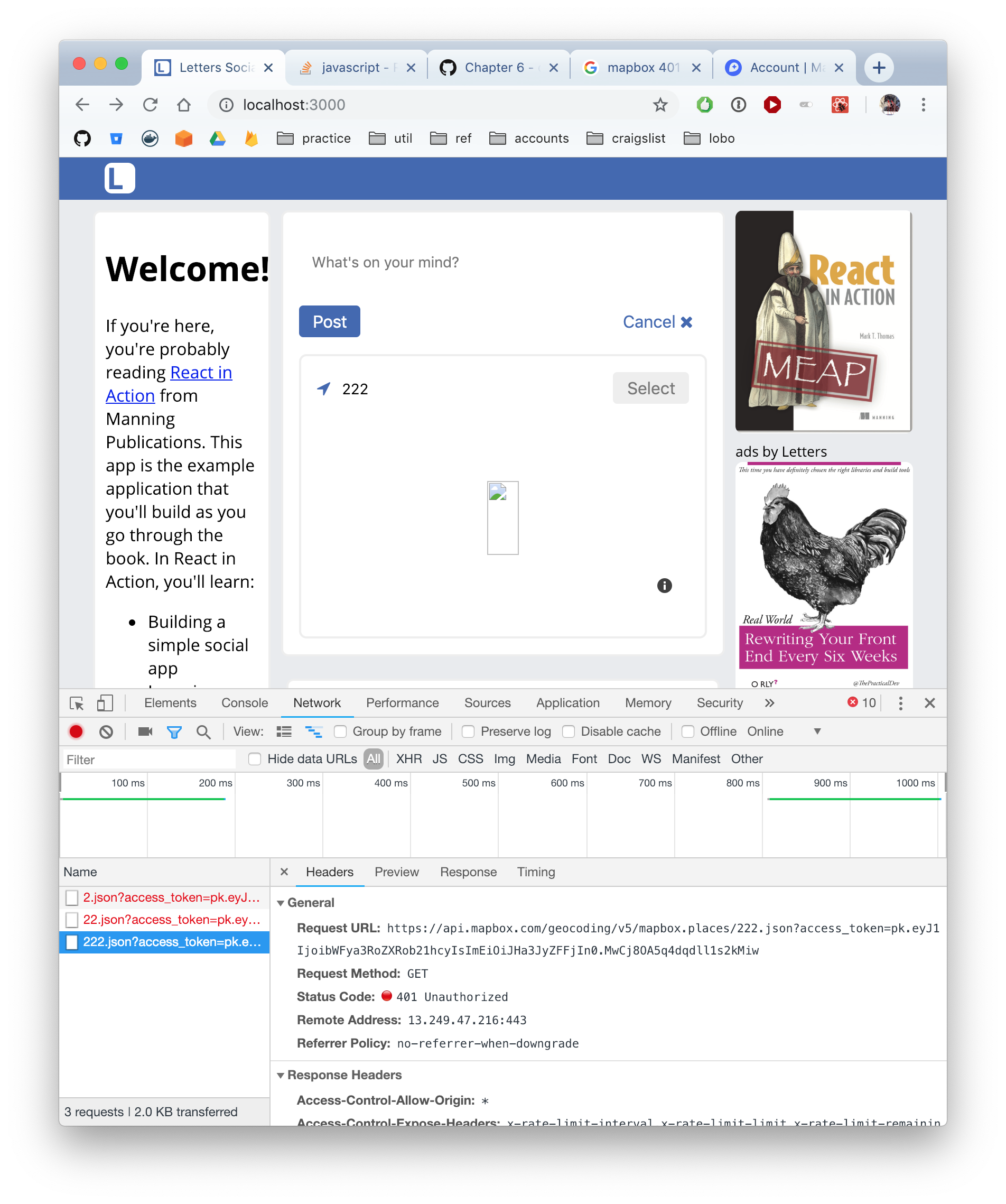1006x1204 pixels.
Task: Tick checkbox beside 2.json request
Action: (x=72, y=897)
